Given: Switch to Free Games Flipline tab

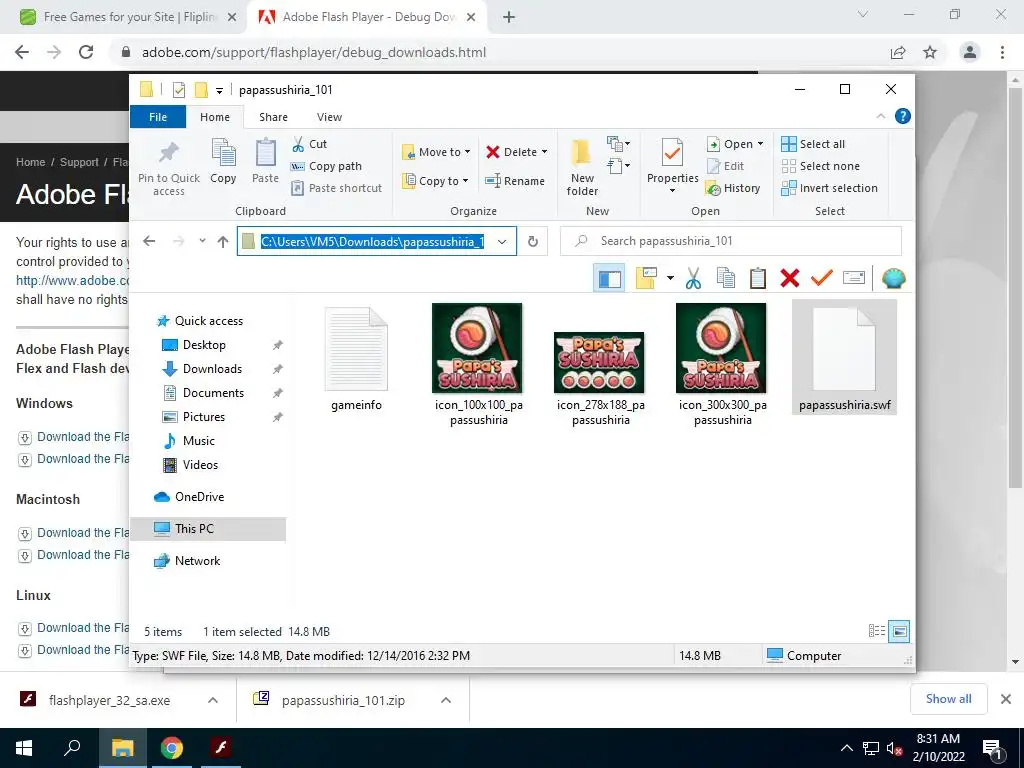Looking at the screenshot, I should click(128, 18).
